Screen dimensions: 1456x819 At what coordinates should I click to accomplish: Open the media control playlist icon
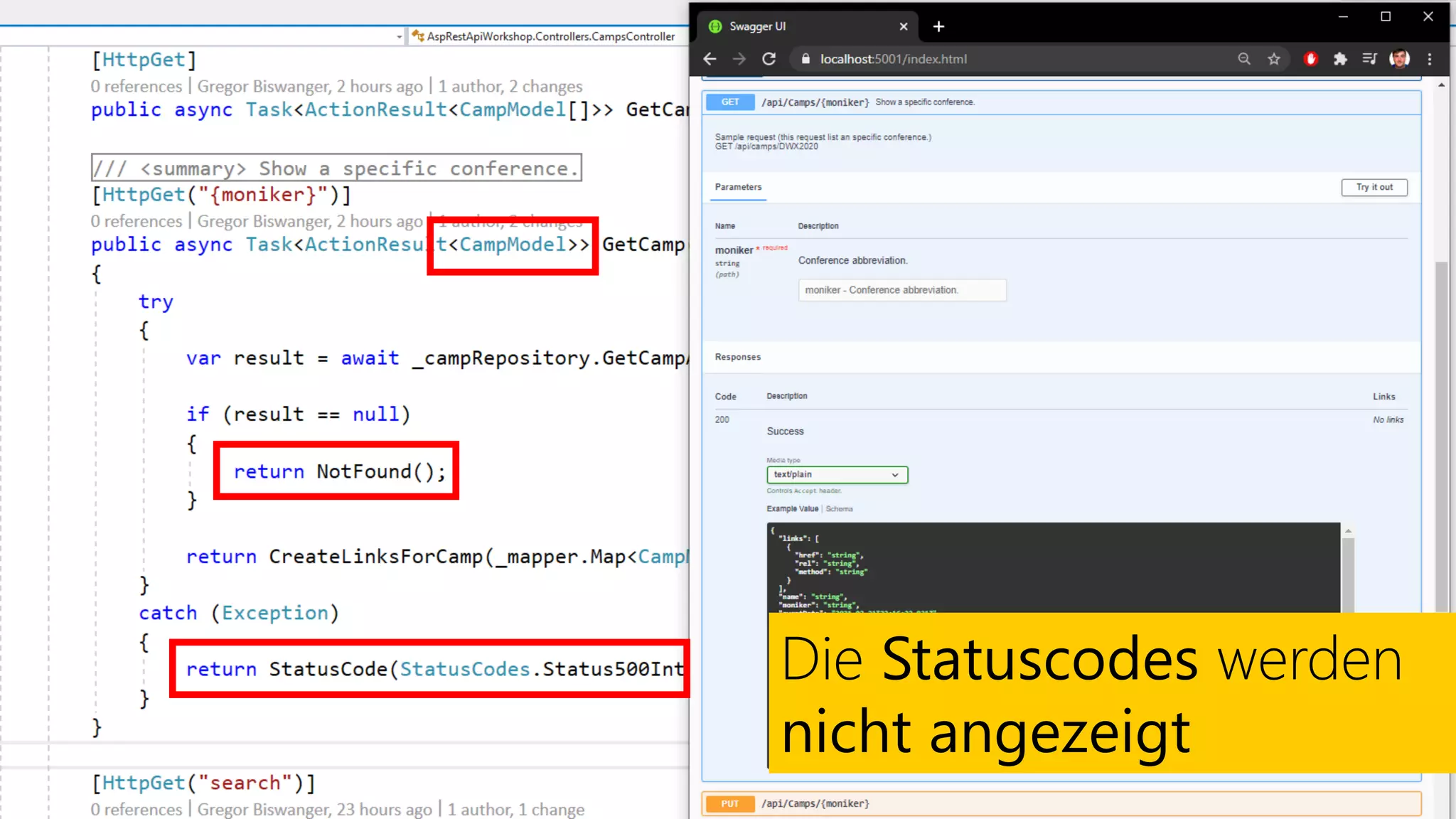(x=1370, y=59)
